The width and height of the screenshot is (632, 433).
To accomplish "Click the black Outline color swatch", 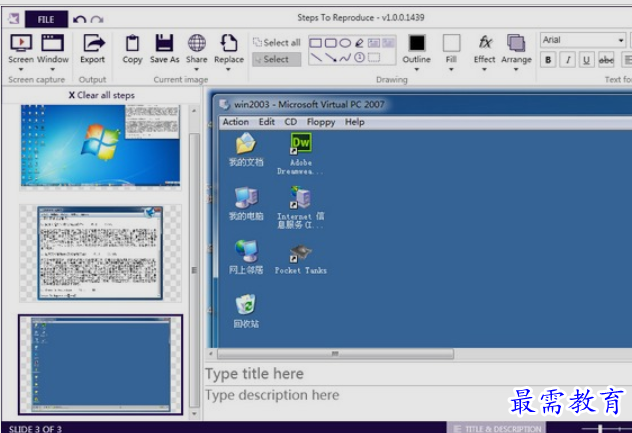I will point(417,43).
